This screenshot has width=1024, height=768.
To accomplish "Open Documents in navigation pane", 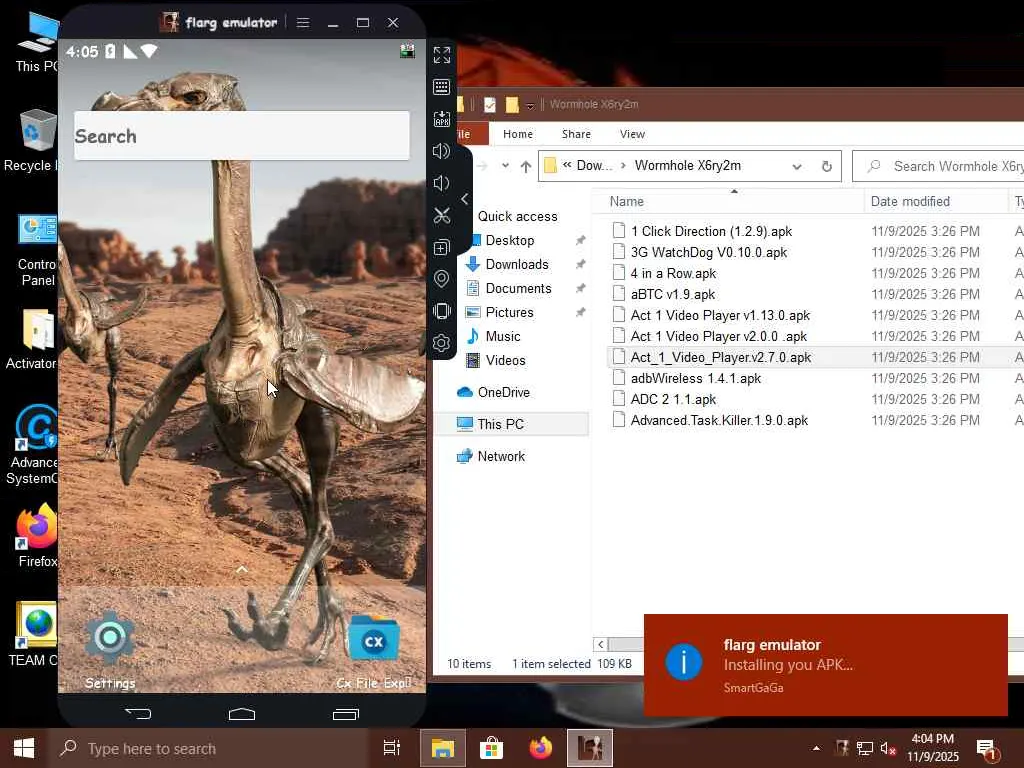I will (518, 289).
